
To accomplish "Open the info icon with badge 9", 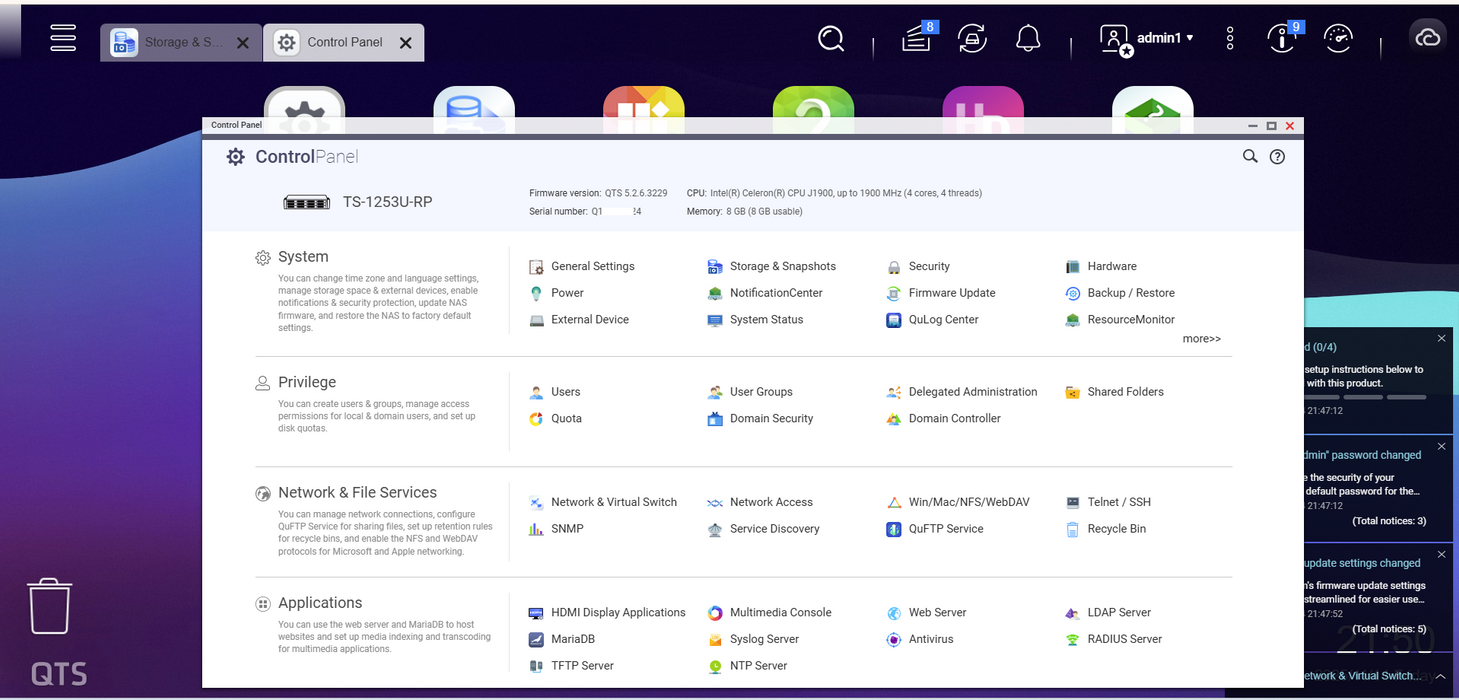I will click(x=1284, y=38).
